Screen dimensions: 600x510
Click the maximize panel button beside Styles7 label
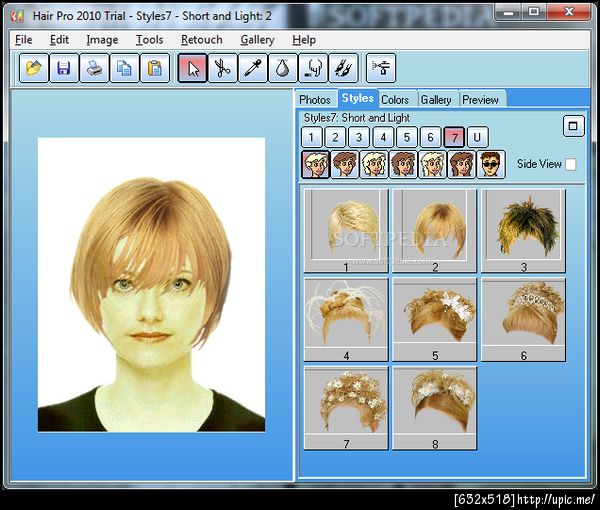(x=573, y=125)
